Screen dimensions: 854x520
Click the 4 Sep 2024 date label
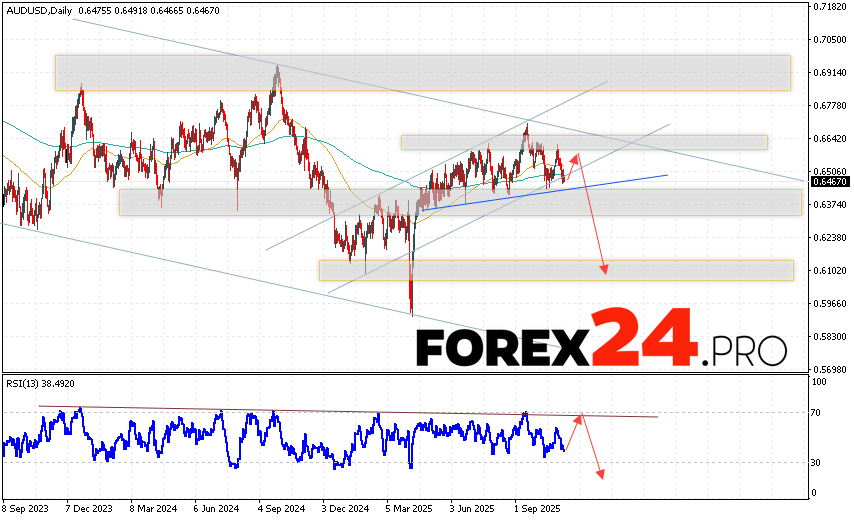coord(280,508)
